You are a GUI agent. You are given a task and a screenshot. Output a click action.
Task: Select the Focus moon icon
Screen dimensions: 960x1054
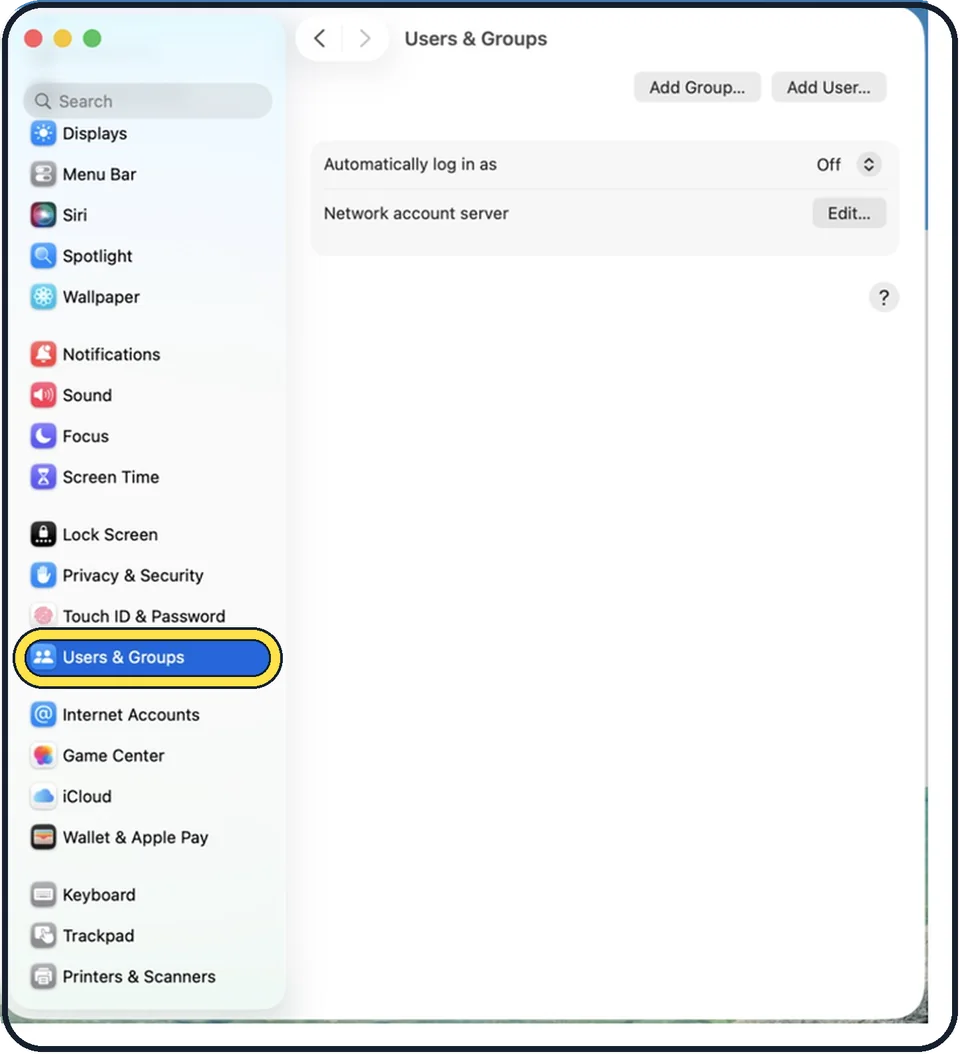[44, 436]
